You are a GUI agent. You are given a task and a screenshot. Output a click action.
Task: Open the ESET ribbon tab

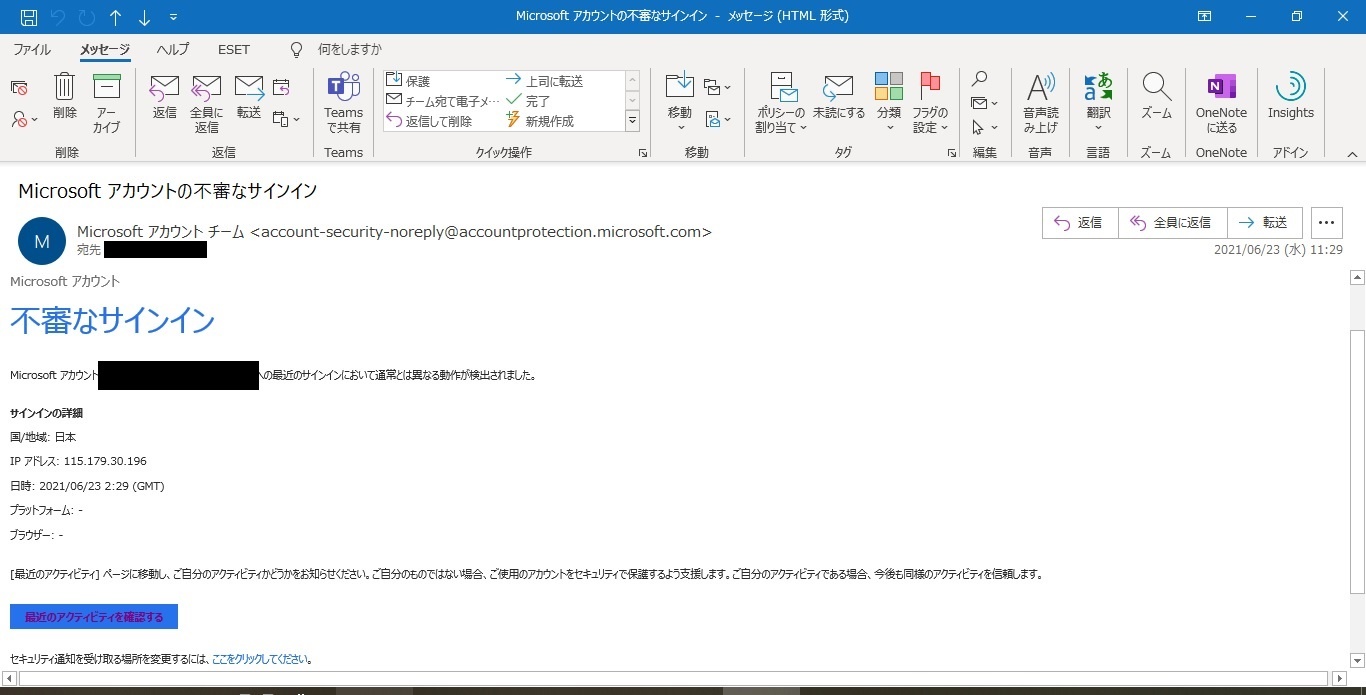point(233,49)
